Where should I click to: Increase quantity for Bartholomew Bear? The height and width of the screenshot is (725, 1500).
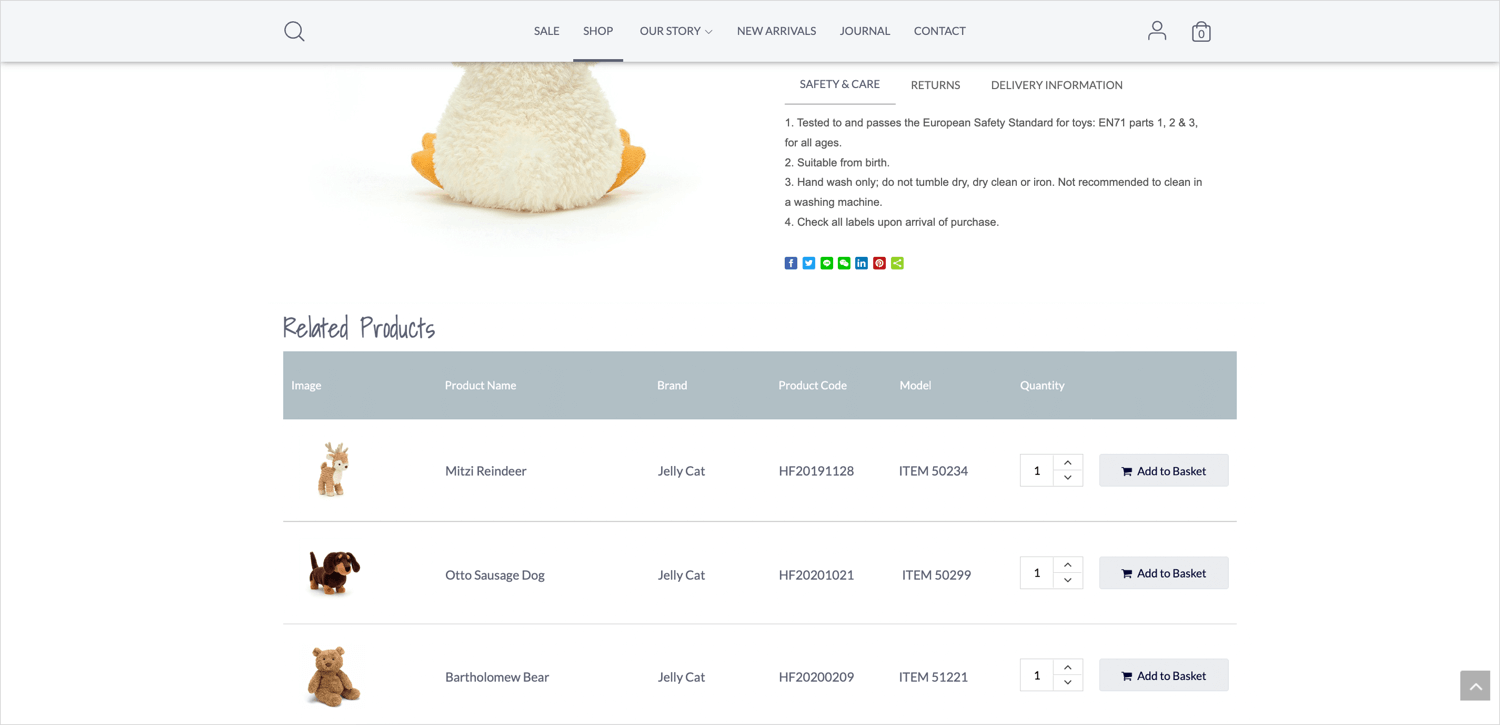[1068, 668]
